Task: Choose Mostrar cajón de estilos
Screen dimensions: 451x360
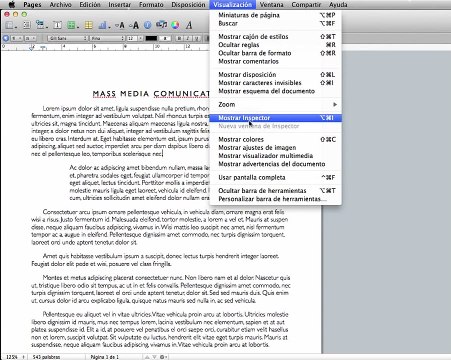Action: [x=275, y=37]
